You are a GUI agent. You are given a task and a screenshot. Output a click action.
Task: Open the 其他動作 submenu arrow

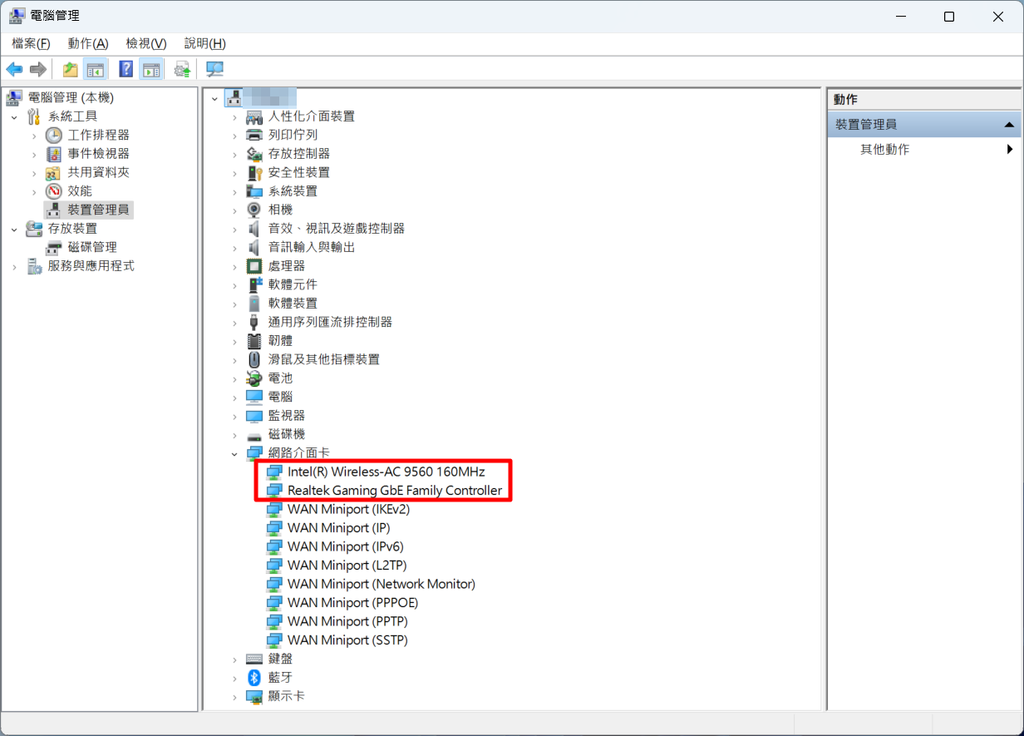pos(1008,149)
